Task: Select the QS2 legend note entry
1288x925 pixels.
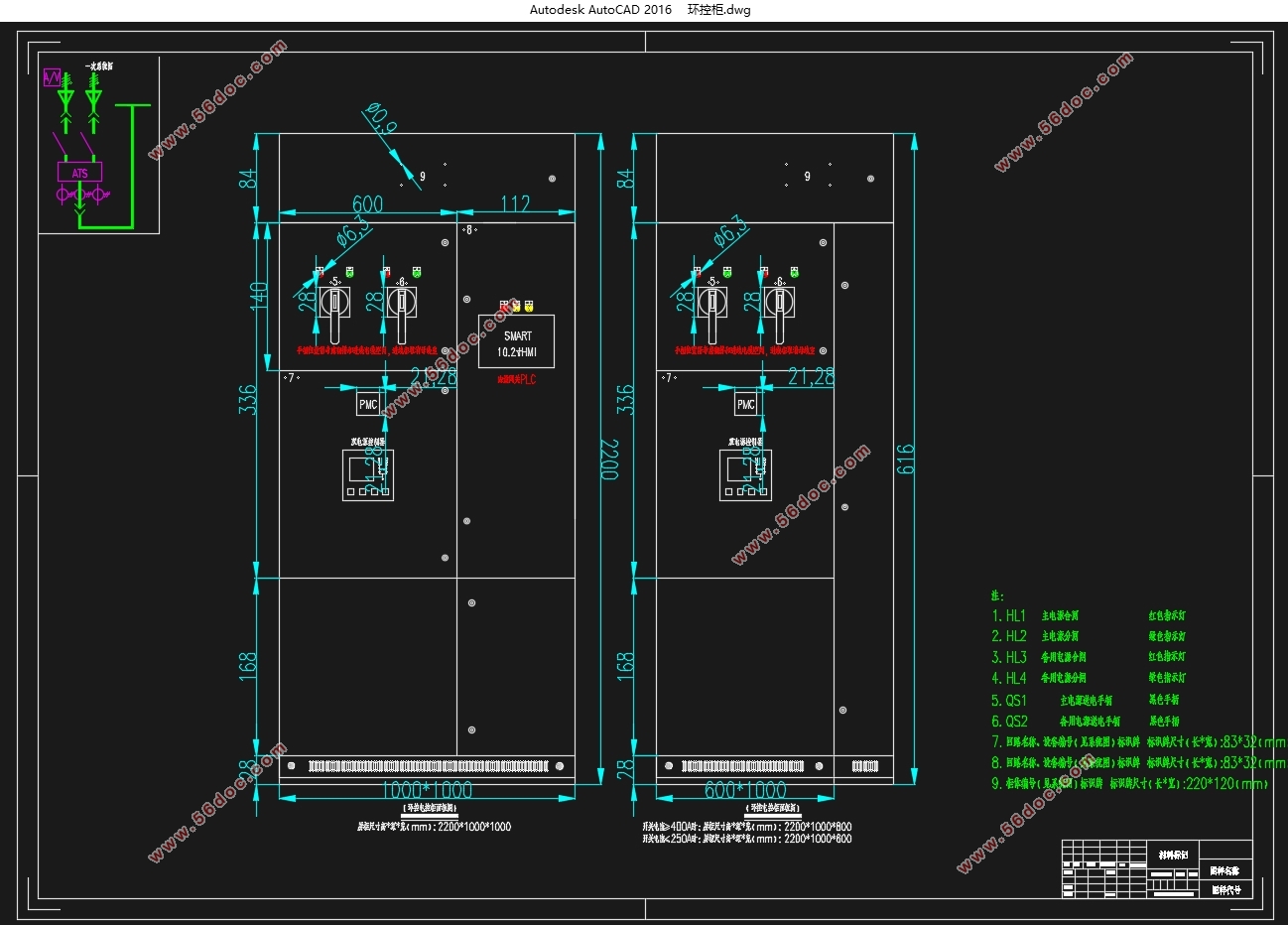Action: (1010, 722)
